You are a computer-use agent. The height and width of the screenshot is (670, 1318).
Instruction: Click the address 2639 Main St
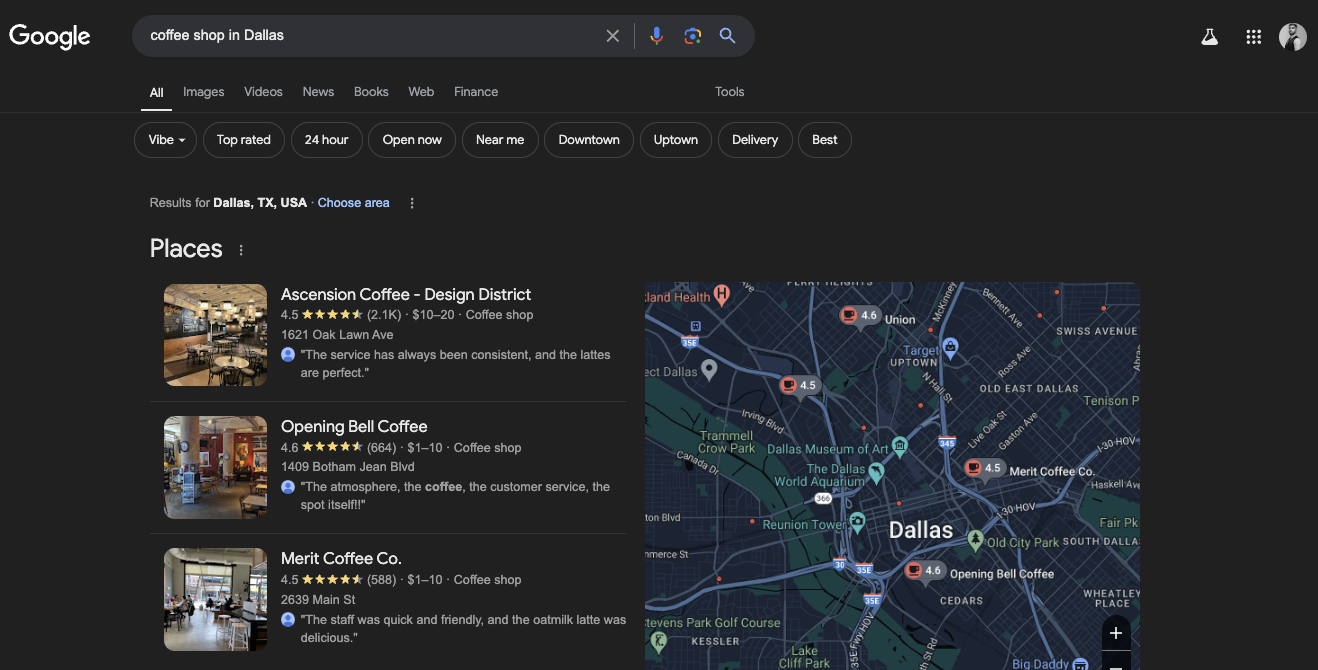click(318, 600)
